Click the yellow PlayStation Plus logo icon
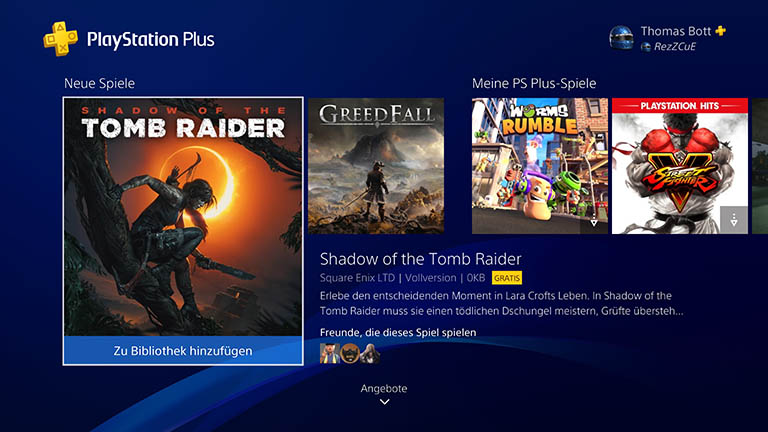 [x=60, y=39]
